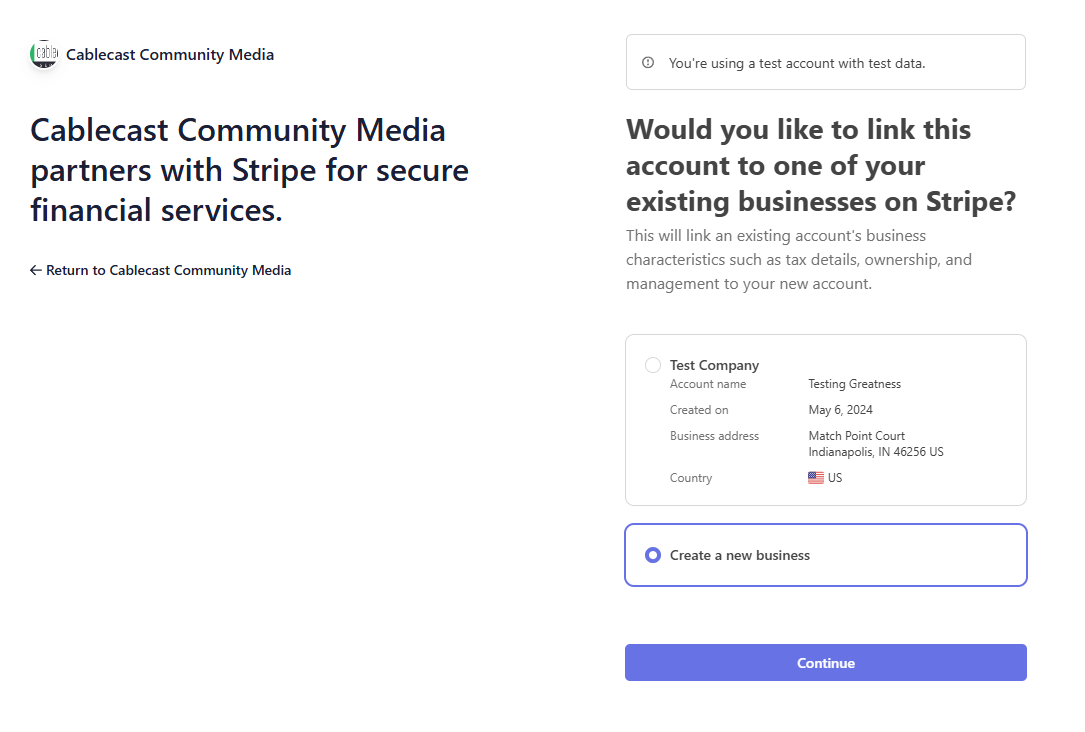1085x732 pixels.
Task: Click the 'Business address' label
Action: pyautogui.click(x=714, y=436)
